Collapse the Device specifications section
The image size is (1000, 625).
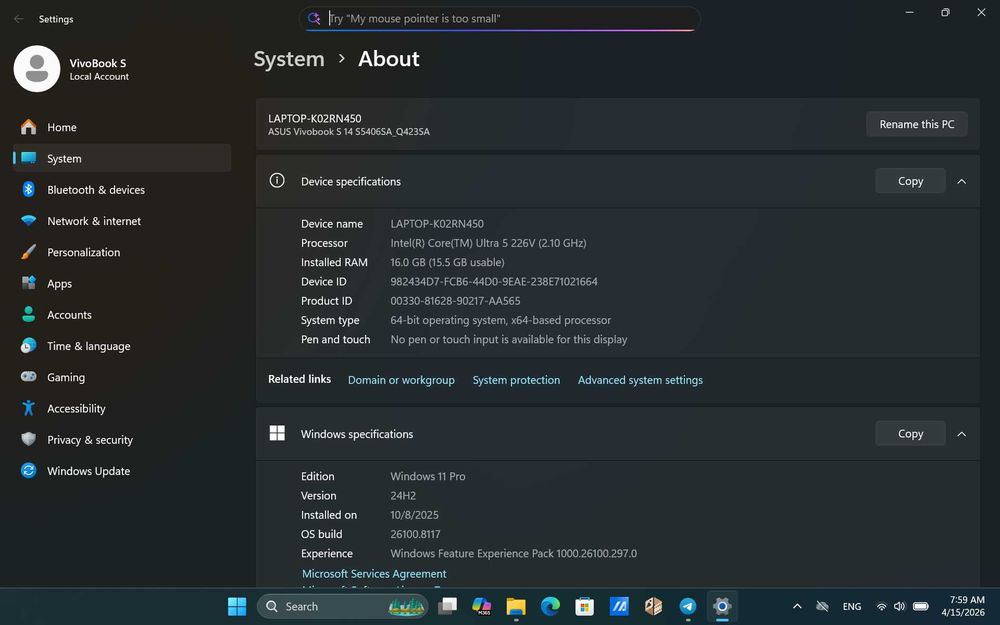(x=961, y=181)
